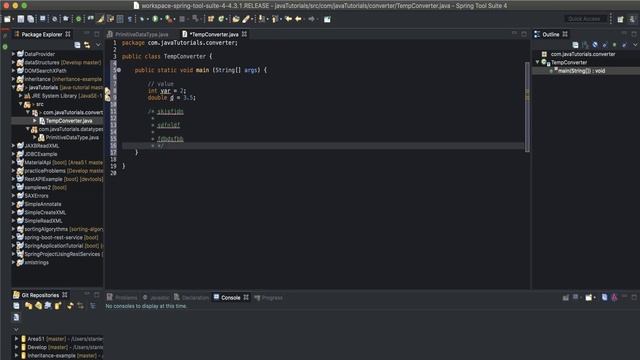
Task: Open the Outline view menu chevron
Action: pyautogui.click(x=635, y=45)
